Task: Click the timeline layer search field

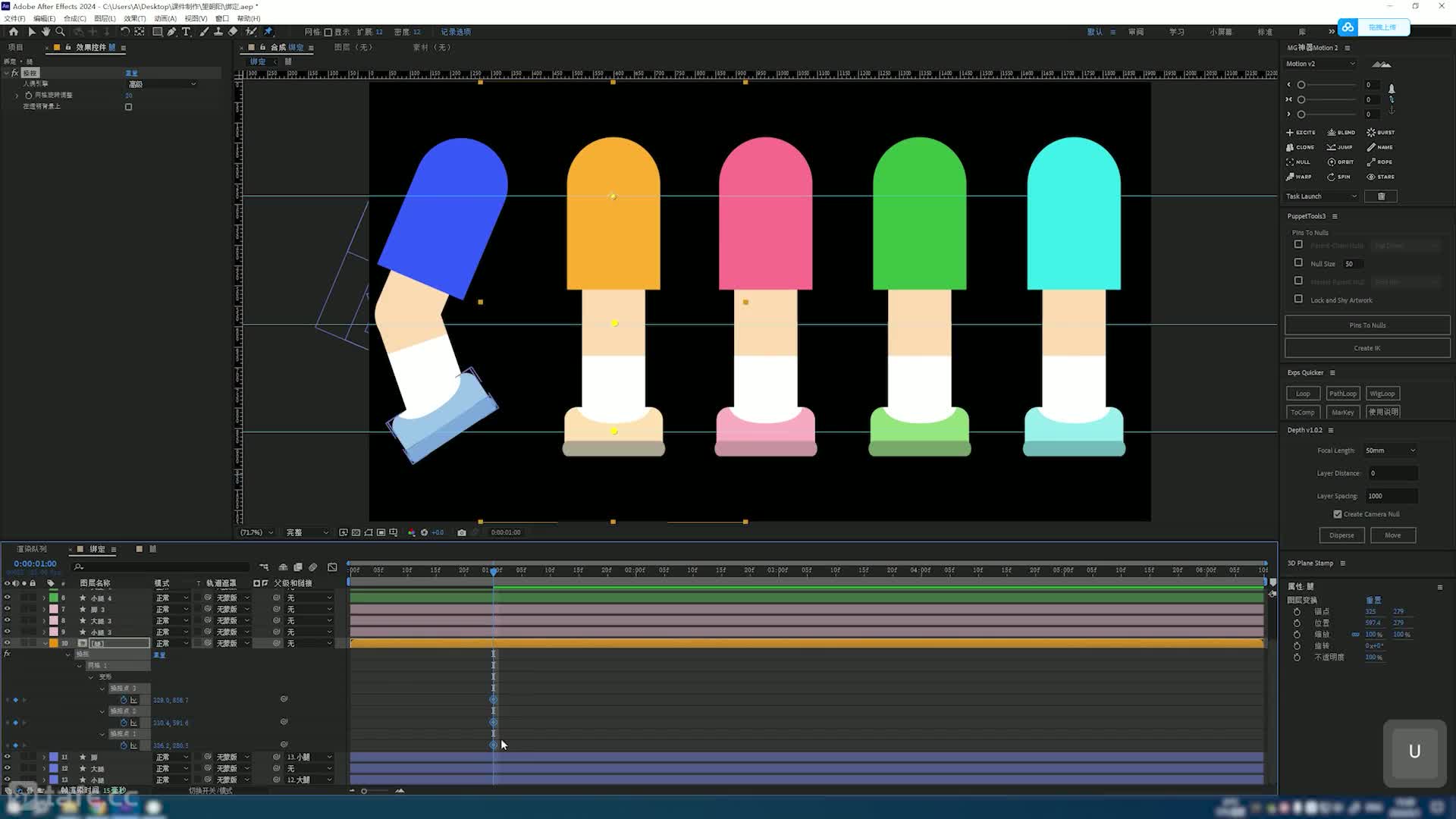Action: tap(161, 566)
